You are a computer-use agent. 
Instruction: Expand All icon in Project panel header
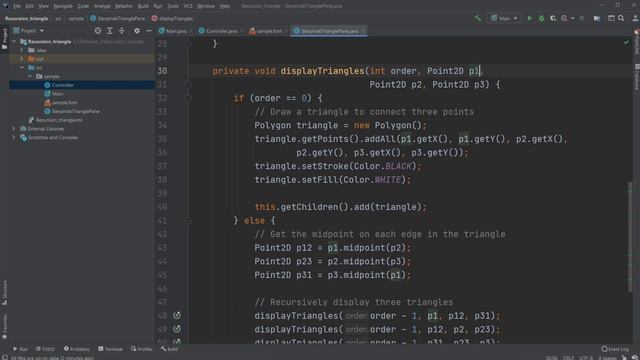coord(109,31)
